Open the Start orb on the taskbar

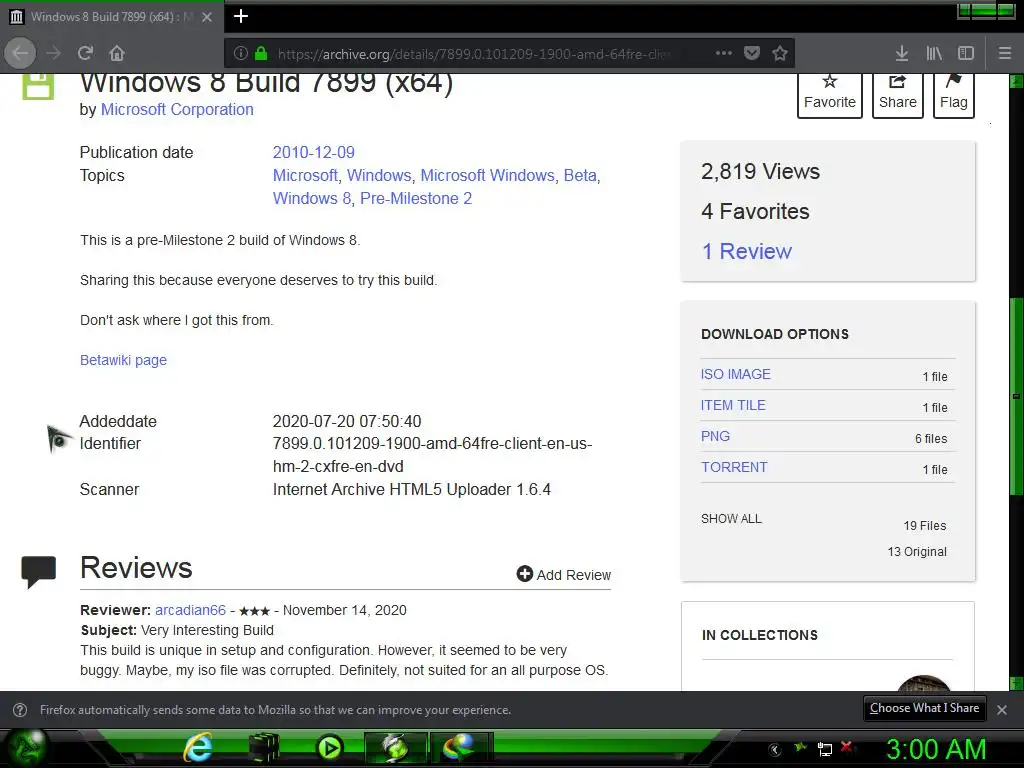25,748
